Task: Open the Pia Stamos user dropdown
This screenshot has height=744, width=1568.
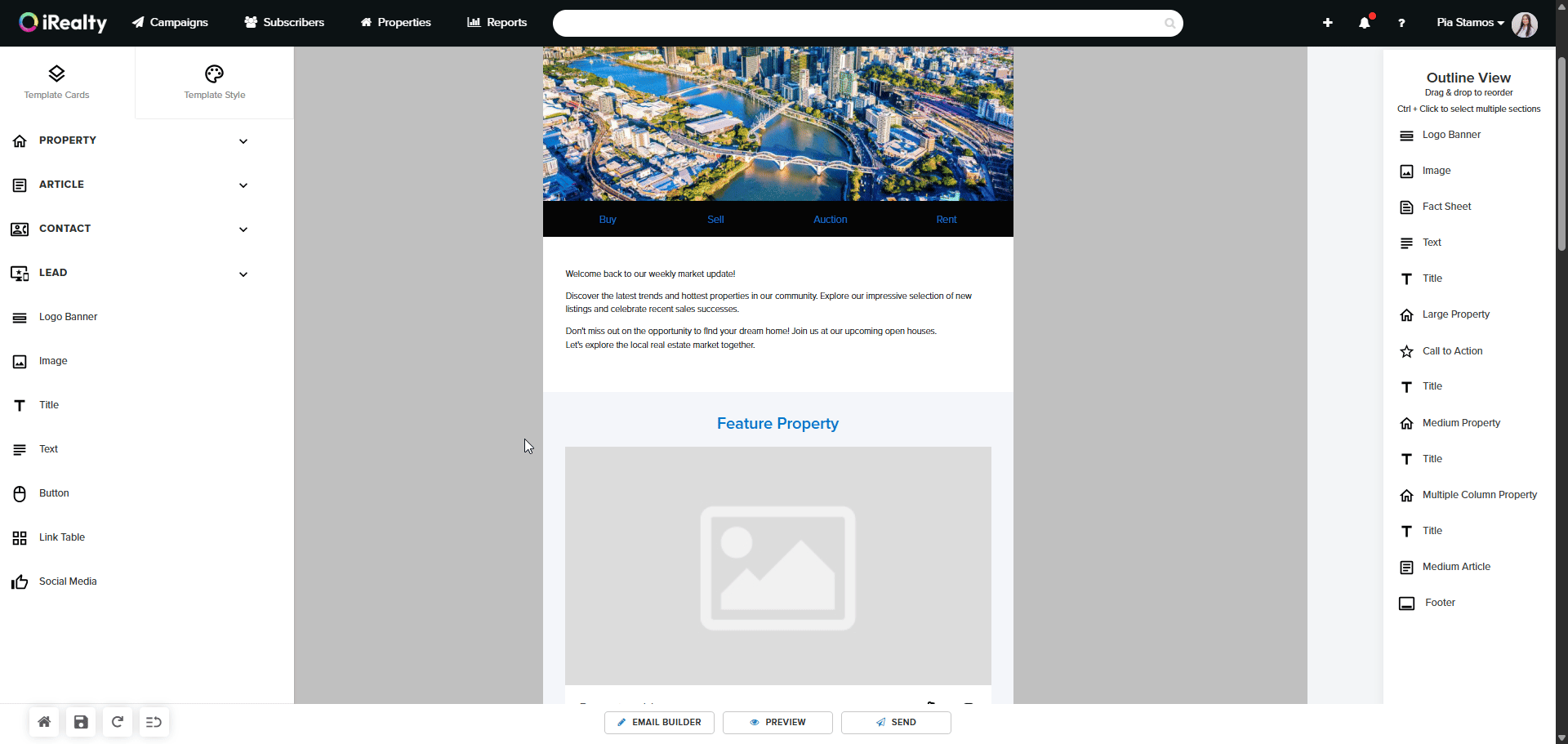Action: coord(1470,23)
